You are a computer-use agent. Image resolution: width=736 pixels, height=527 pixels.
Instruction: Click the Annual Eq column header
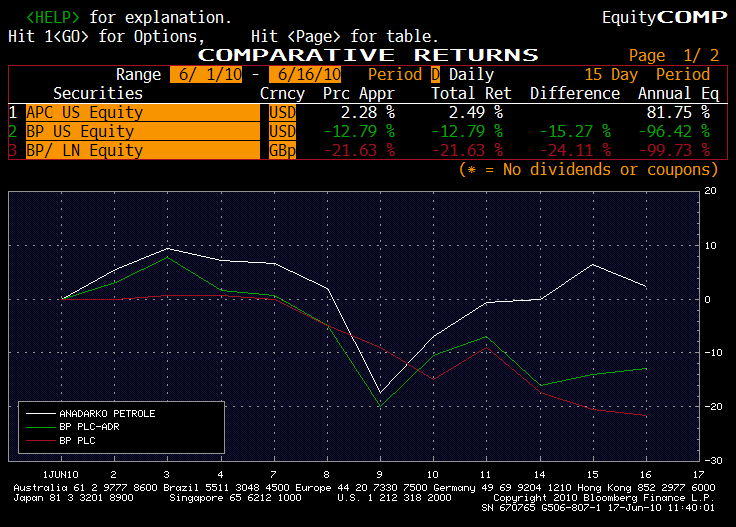[x=678, y=94]
